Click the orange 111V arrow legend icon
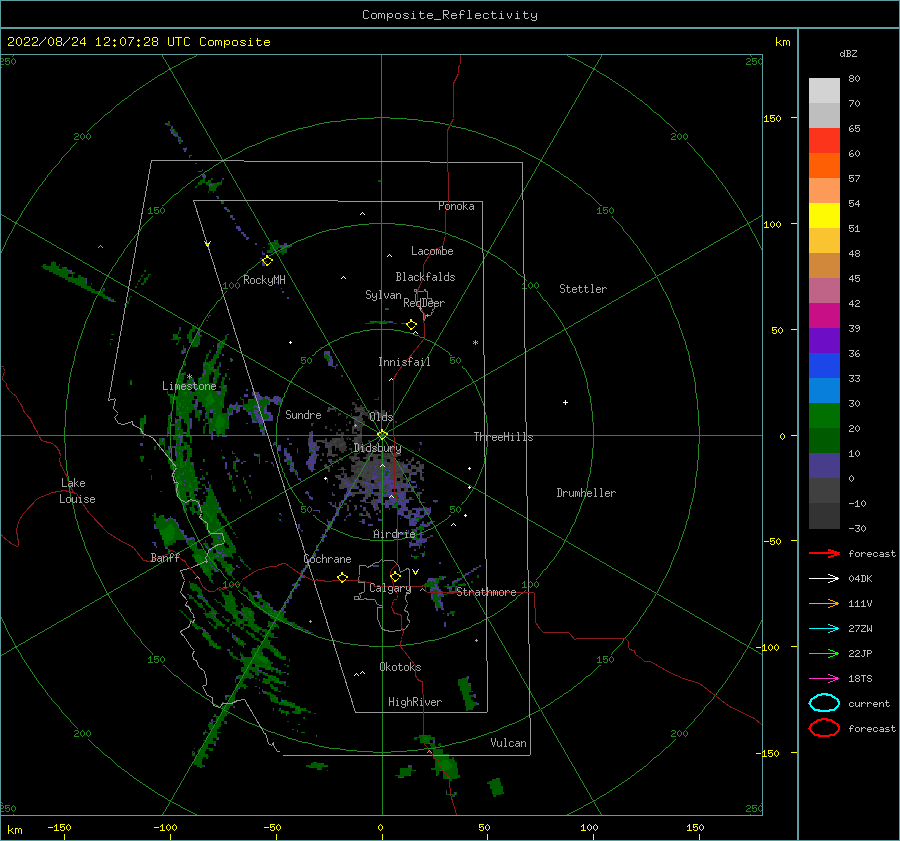 click(x=824, y=603)
